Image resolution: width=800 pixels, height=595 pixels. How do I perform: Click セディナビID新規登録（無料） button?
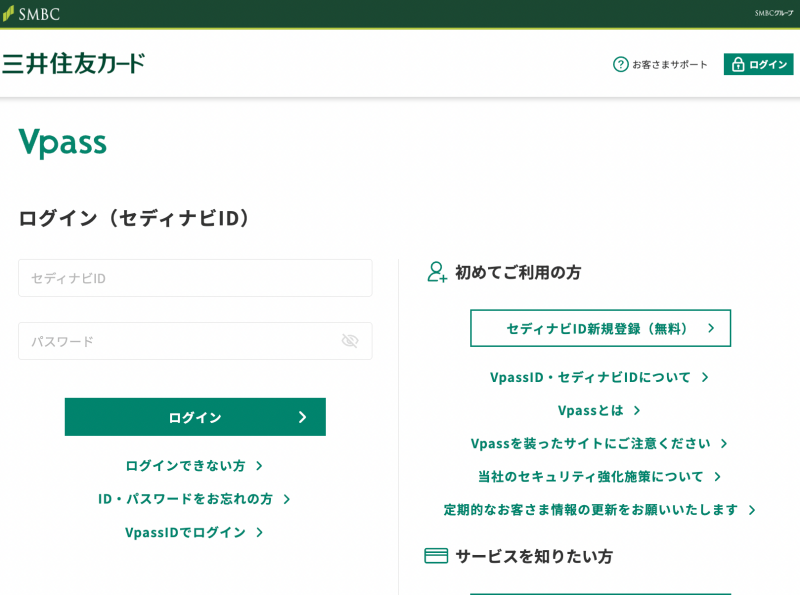tap(600, 328)
